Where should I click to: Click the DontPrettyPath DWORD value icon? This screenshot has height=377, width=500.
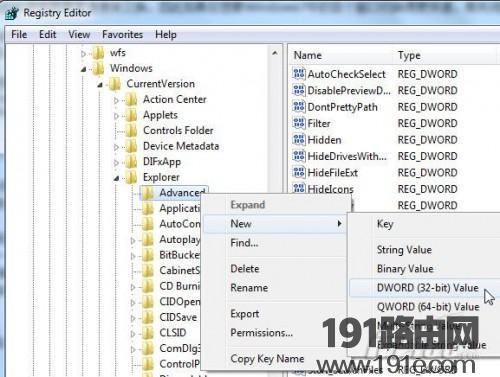[299, 107]
